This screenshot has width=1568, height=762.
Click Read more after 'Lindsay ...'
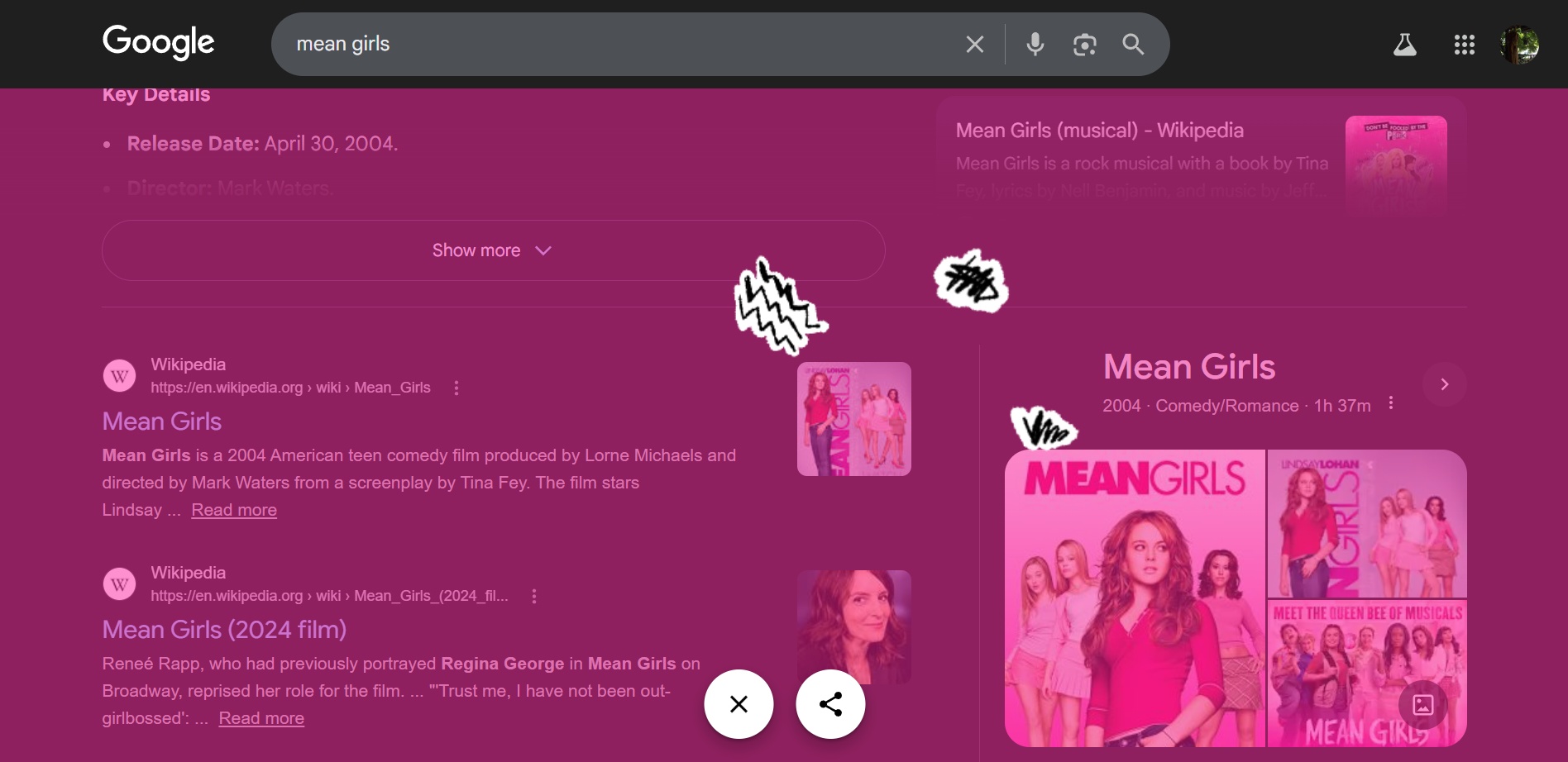point(234,510)
